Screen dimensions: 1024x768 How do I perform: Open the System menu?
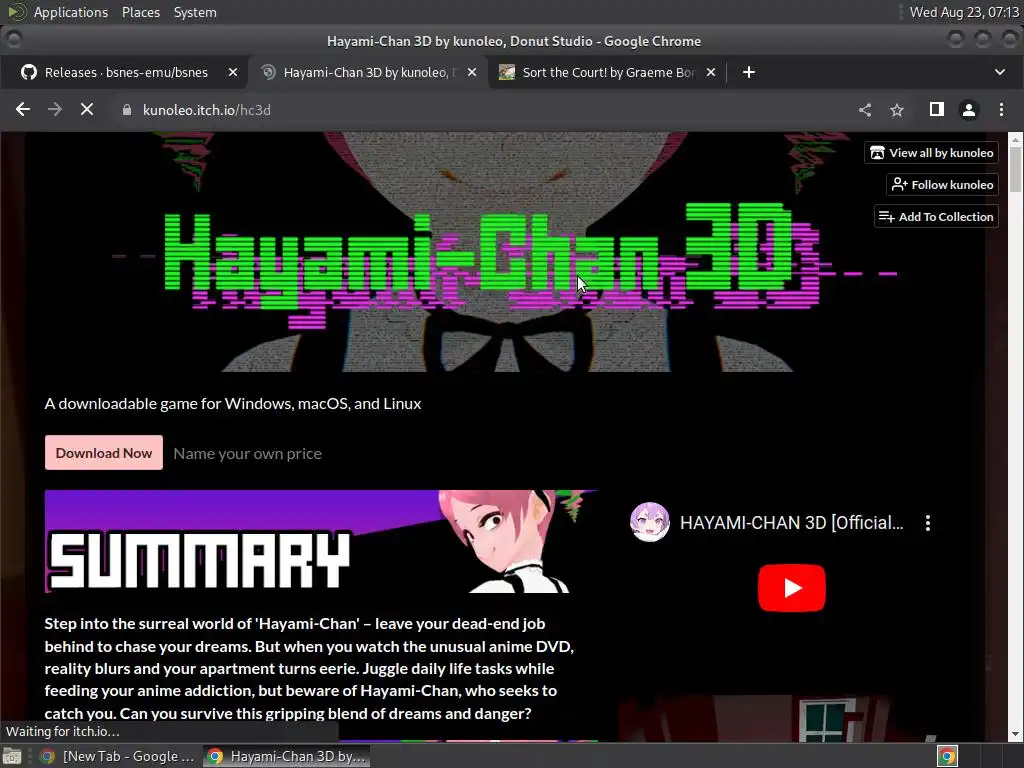pyautogui.click(x=195, y=12)
